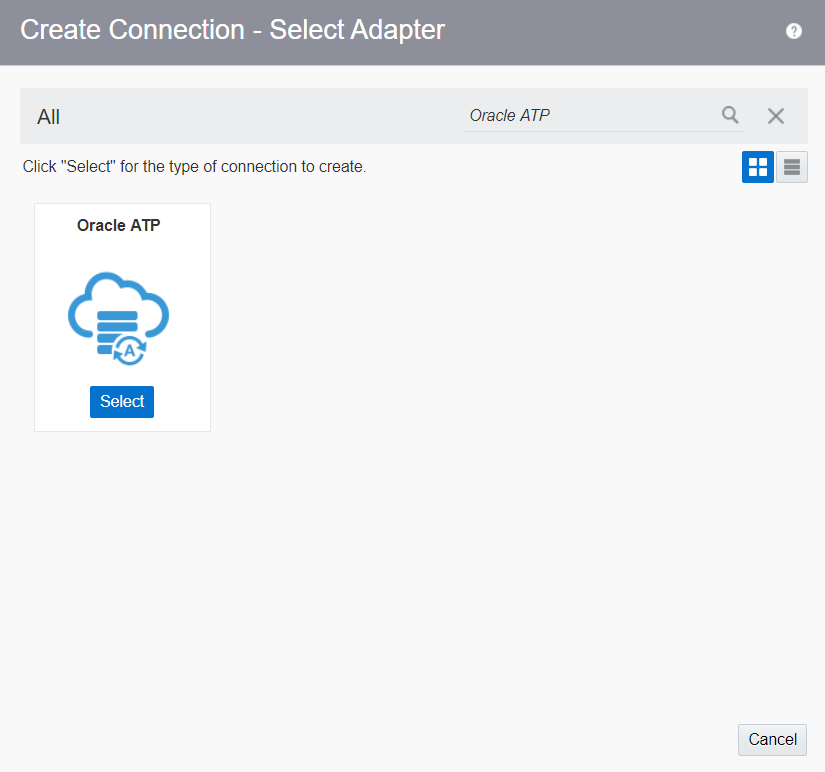Click the 'Click "Select" for the type' instruction text
Image resolution: width=825 pixels, height=772 pixels.
194,166
